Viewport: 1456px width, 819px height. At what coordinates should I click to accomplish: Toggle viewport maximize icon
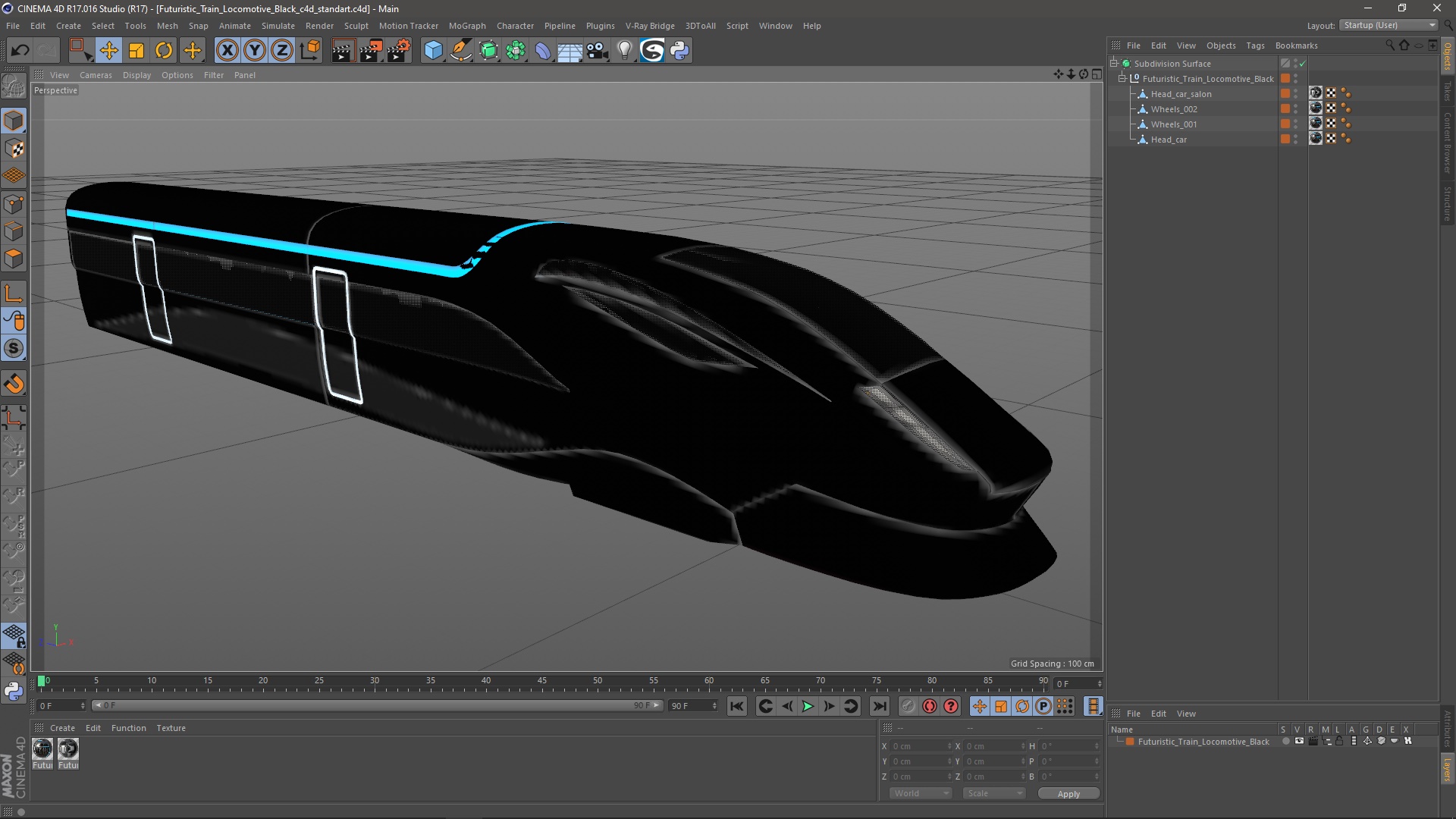coord(1097,74)
